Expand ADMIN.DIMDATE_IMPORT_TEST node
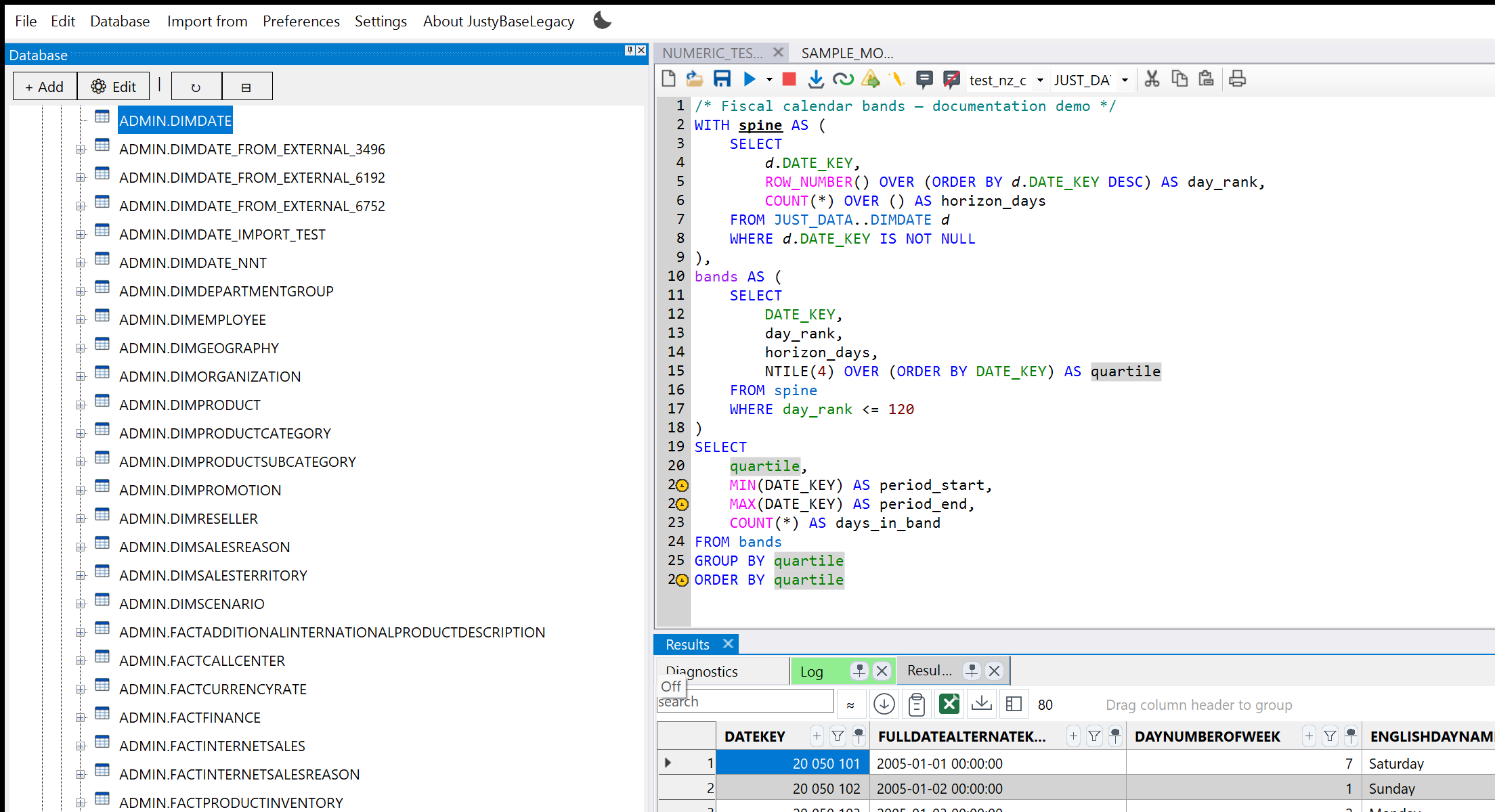Viewport: 1495px width, 812px height. point(81,234)
